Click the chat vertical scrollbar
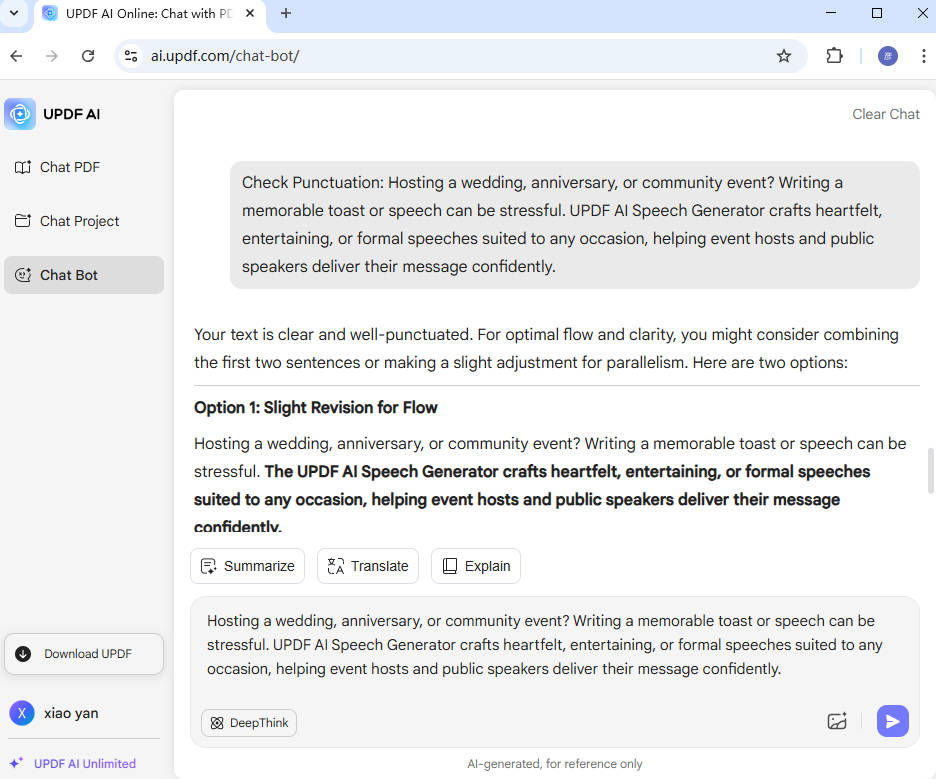936x779 pixels. [930, 471]
